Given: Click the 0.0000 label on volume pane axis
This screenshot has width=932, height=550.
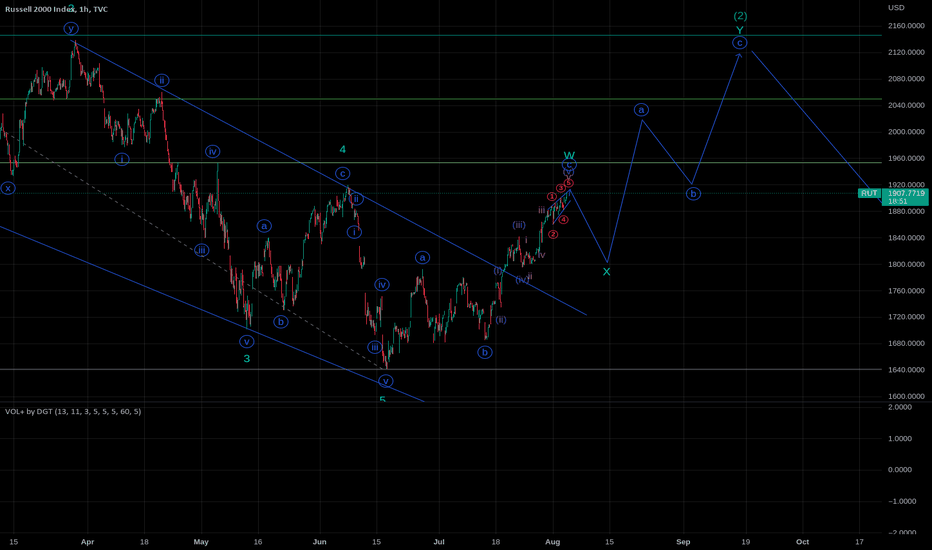Looking at the screenshot, I should click(900, 470).
